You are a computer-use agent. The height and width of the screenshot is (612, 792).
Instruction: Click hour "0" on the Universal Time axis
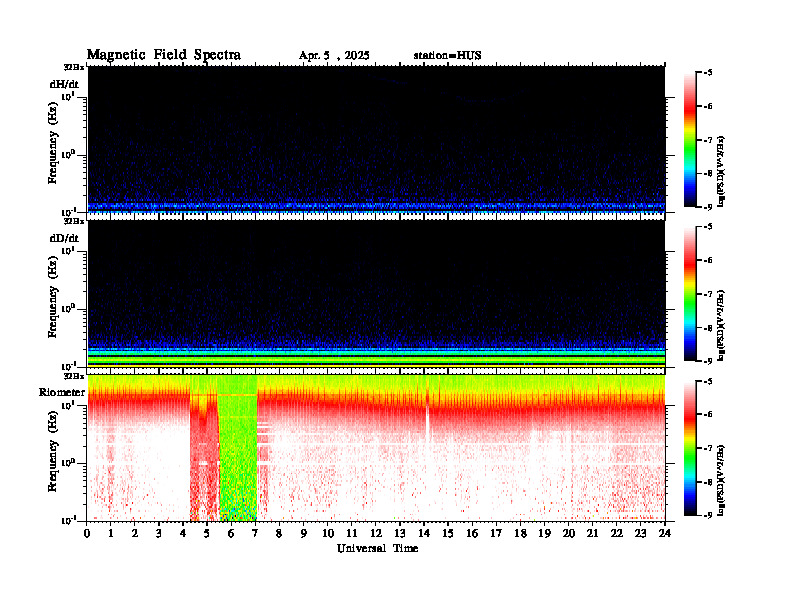coord(87,533)
